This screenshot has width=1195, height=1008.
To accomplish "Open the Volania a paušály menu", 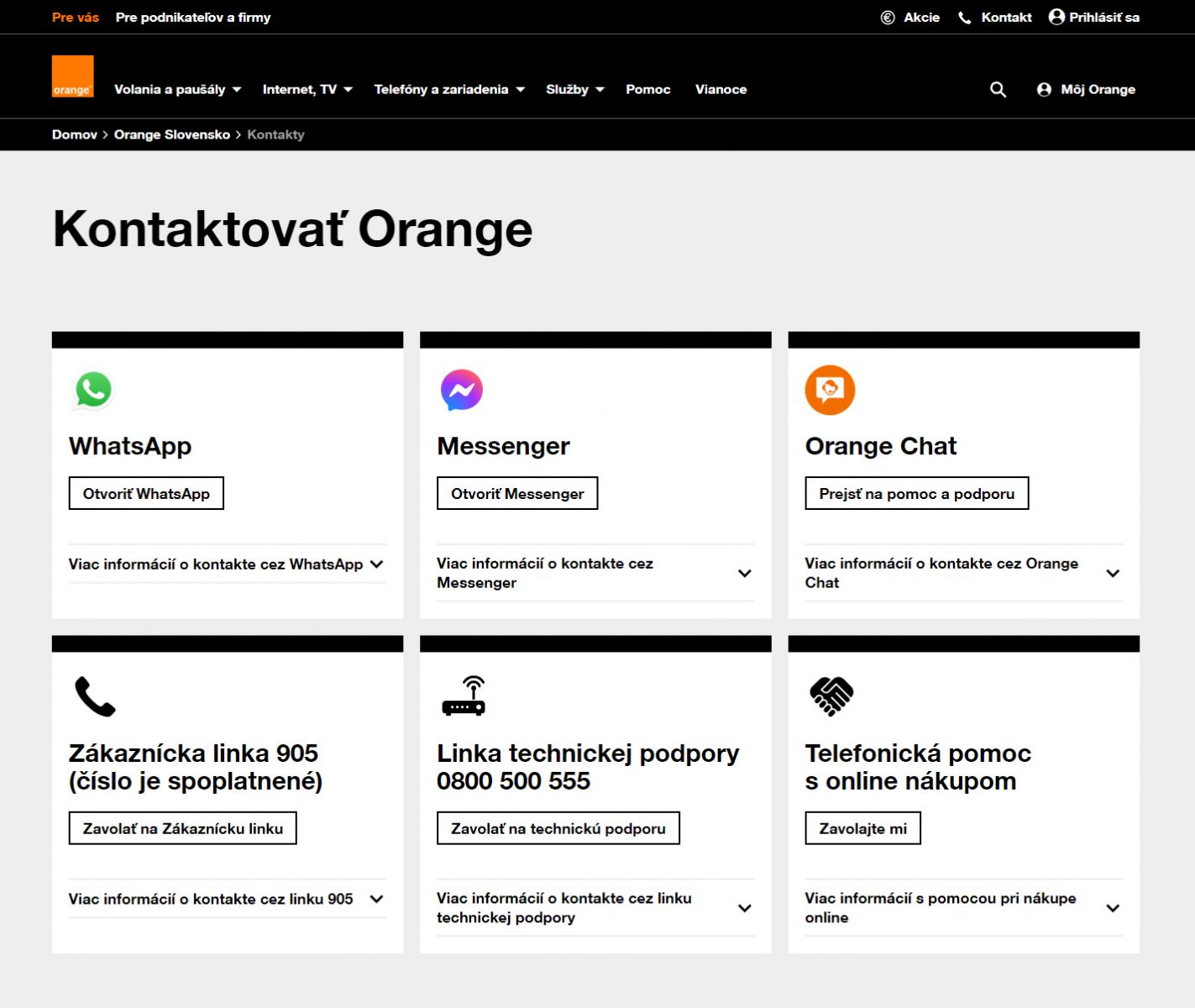I will pos(177,90).
